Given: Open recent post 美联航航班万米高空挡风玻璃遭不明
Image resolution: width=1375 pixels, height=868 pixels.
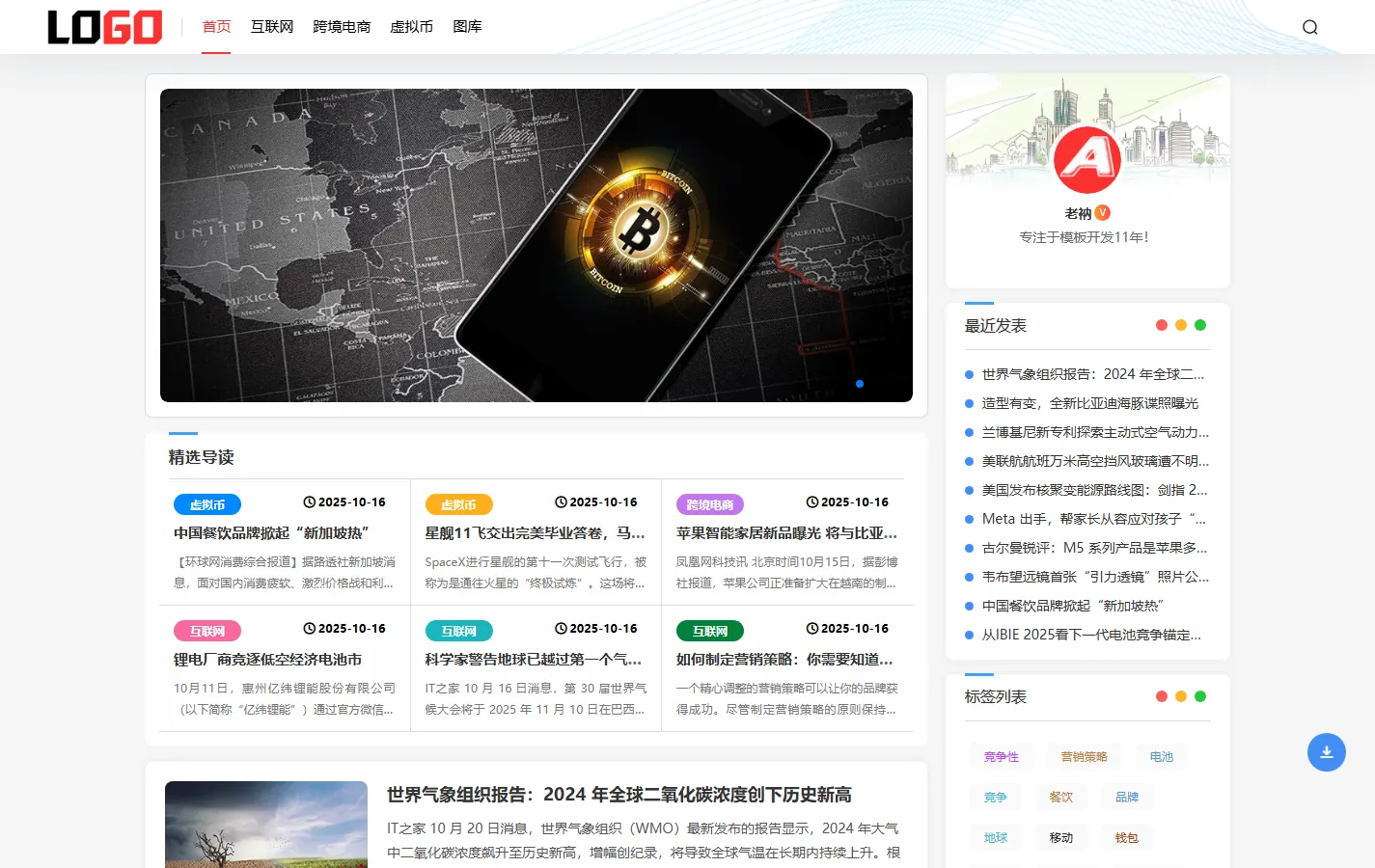Looking at the screenshot, I should pos(1095,461).
